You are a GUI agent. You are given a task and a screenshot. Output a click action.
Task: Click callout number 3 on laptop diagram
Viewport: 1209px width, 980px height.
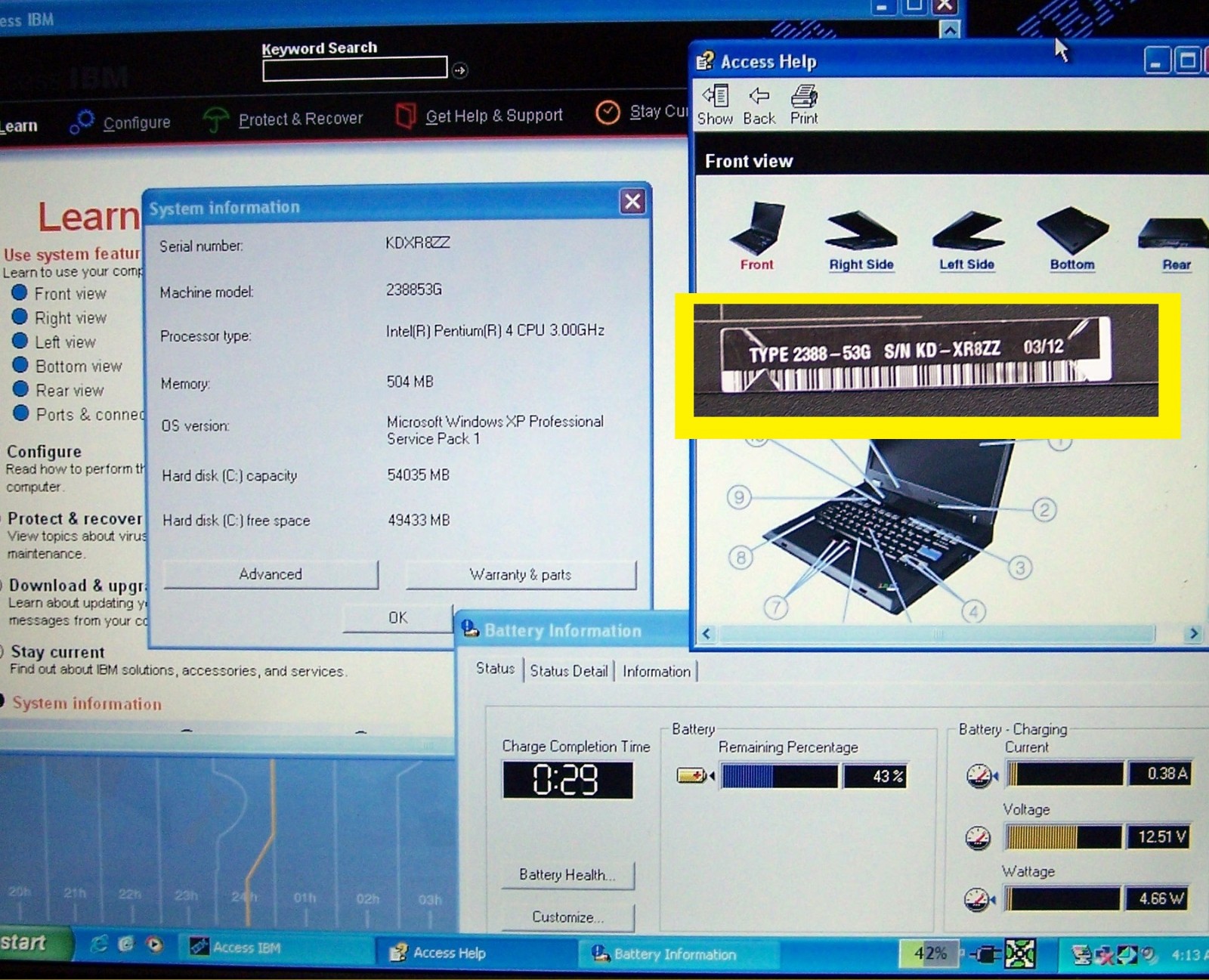[1020, 567]
